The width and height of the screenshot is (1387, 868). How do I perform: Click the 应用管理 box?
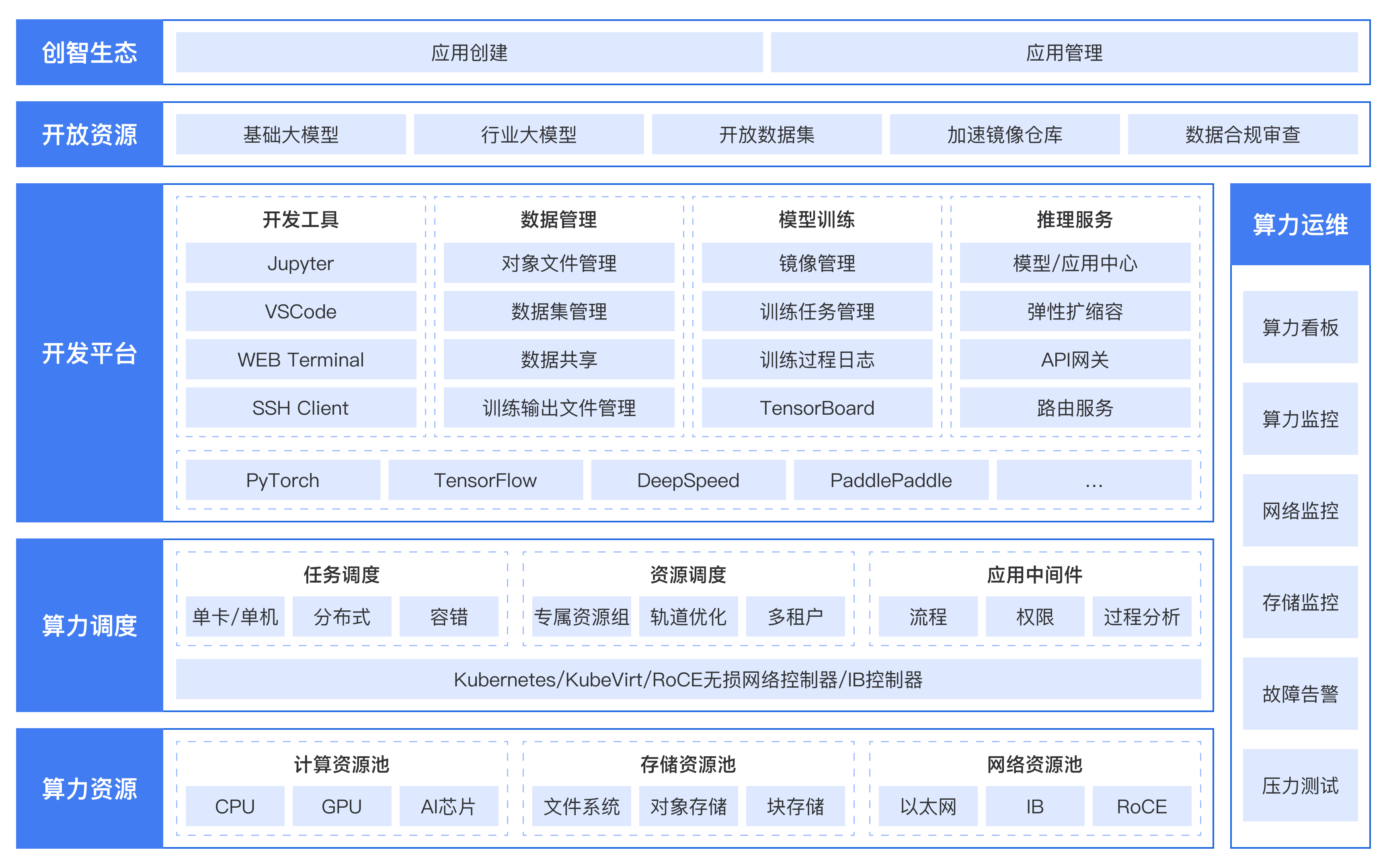tap(1064, 52)
